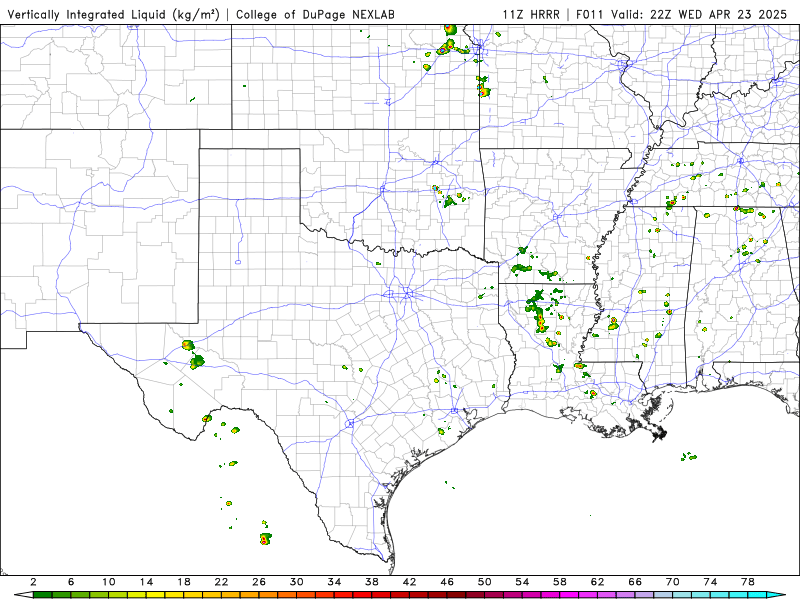This screenshot has height=600, width=800.
Task: Click the legend value "18"
Action: coord(184,582)
